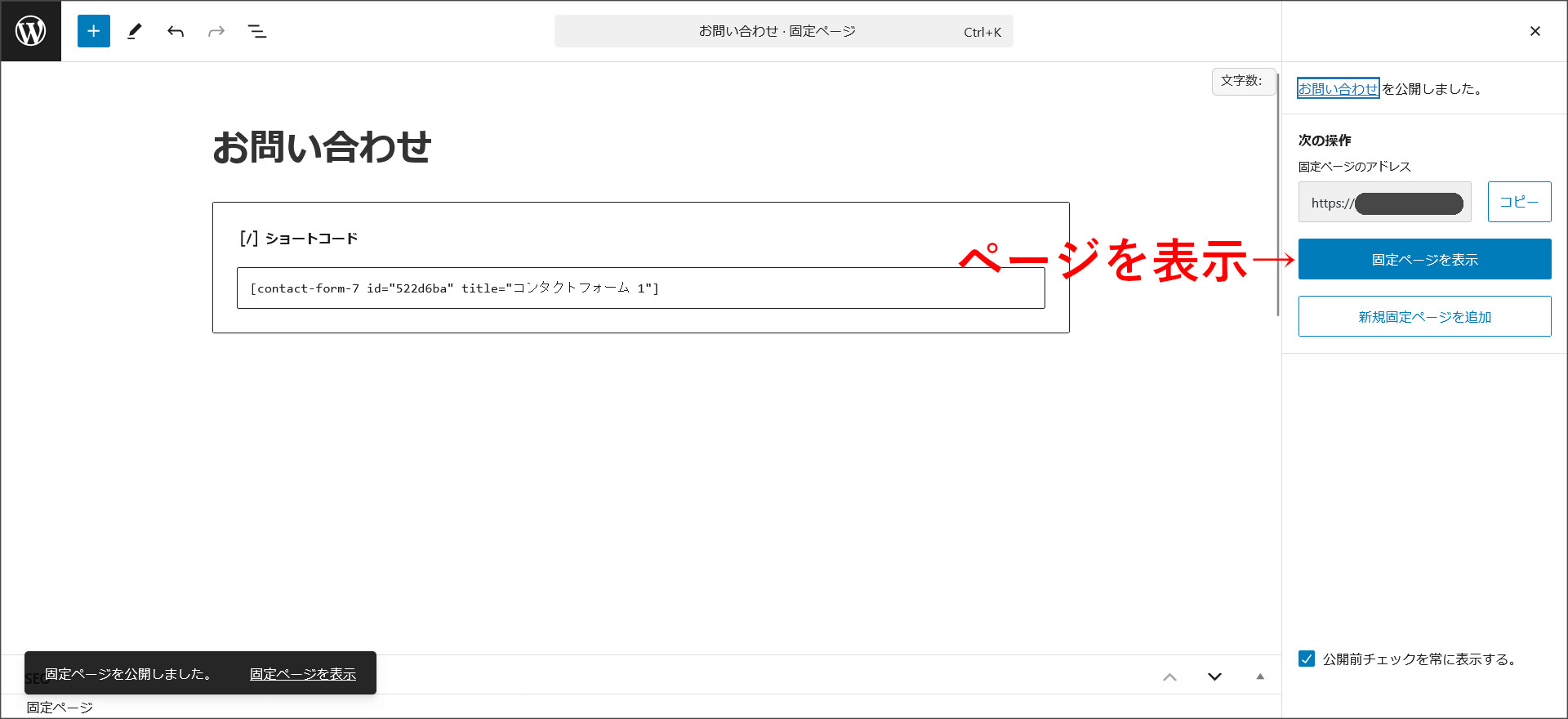Click 固定ページを表示 link in snackbar
Screen dimensions: 1568x719
[x=302, y=673]
